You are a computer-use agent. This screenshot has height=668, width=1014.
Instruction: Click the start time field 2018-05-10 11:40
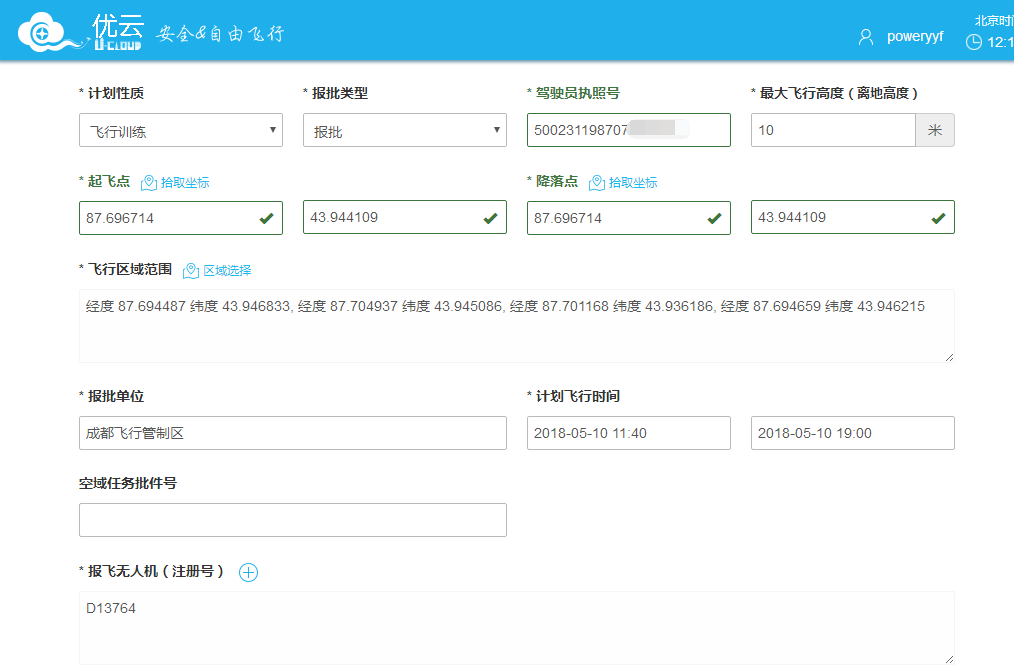(628, 433)
